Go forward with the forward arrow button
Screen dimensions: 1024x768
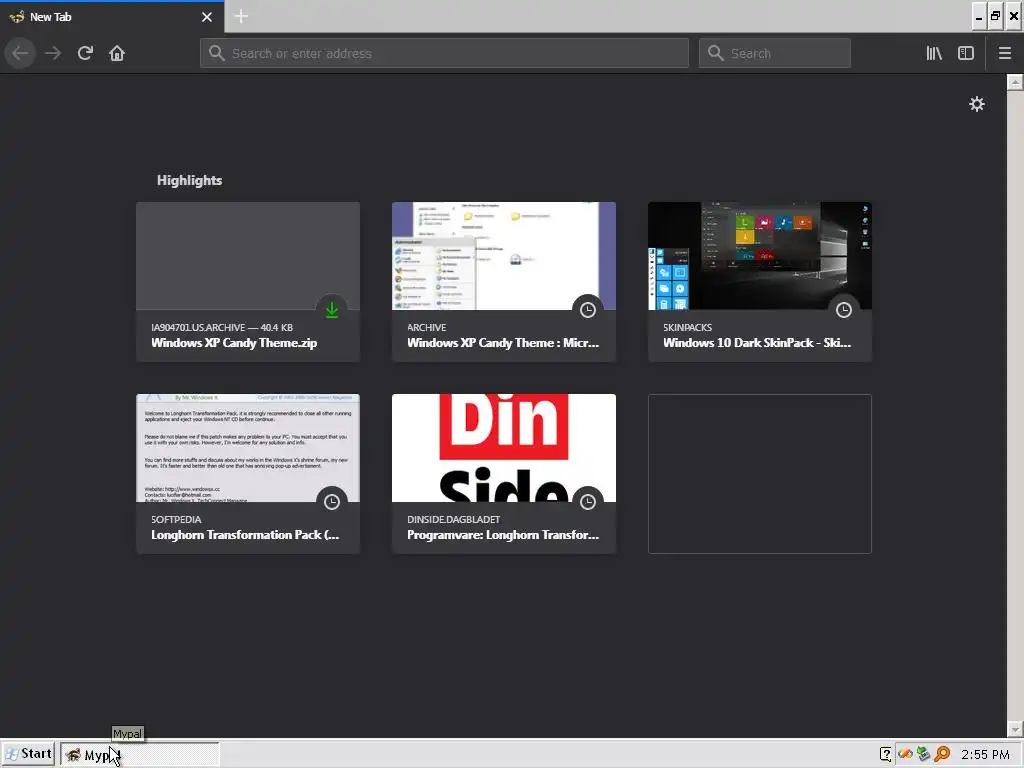(53, 53)
